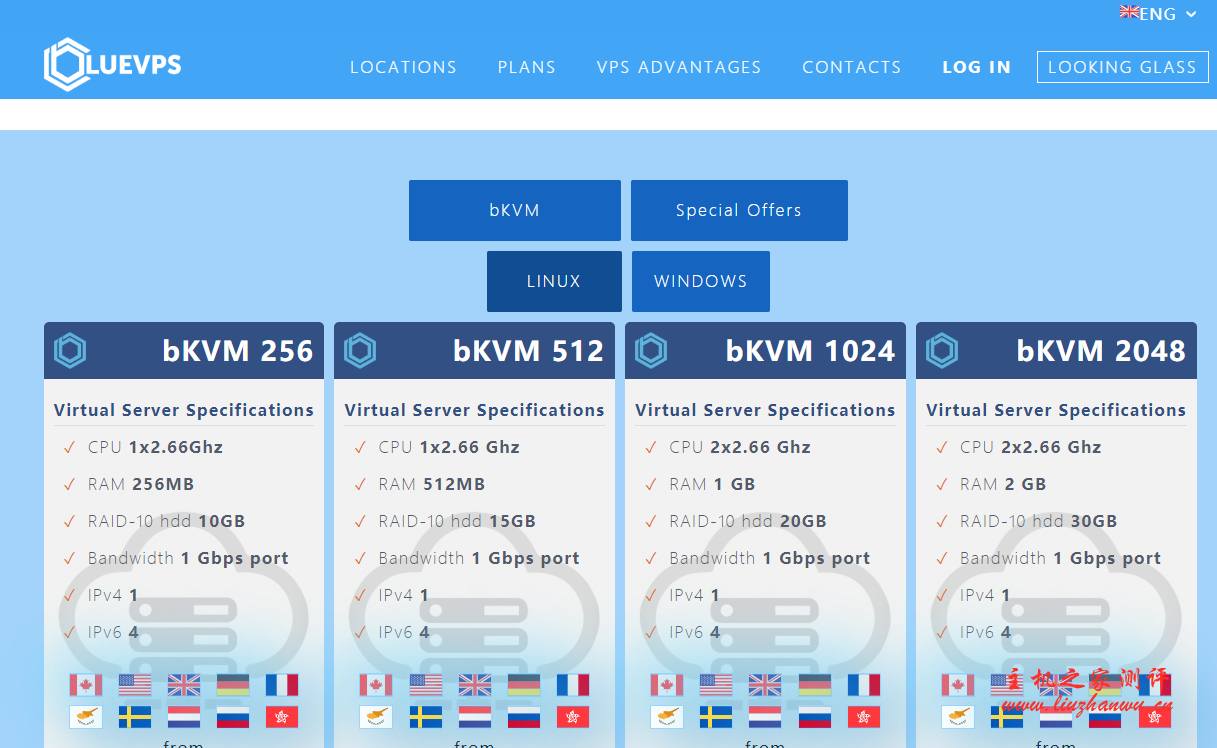This screenshot has height=748, width=1217.
Task: Select Germany flag in bKVM 256 card
Action: pos(233,685)
